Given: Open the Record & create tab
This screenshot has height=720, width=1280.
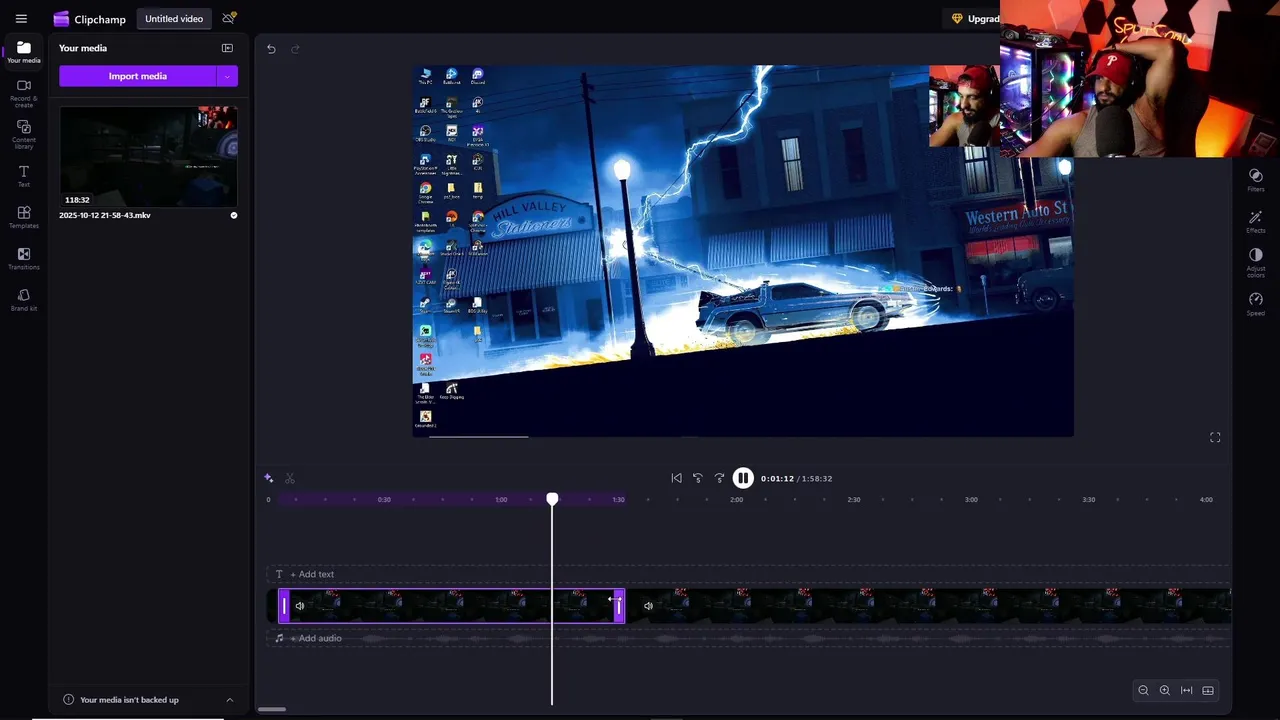Looking at the screenshot, I should [x=24, y=92].
